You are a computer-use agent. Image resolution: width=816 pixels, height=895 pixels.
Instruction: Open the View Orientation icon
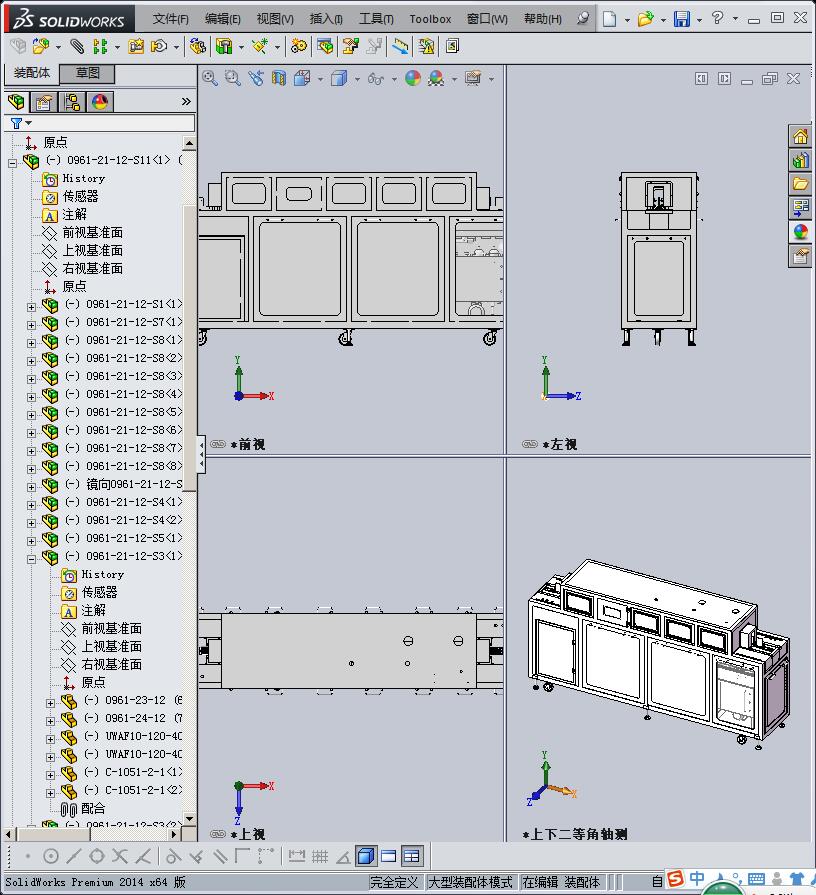tap(302, 78)
